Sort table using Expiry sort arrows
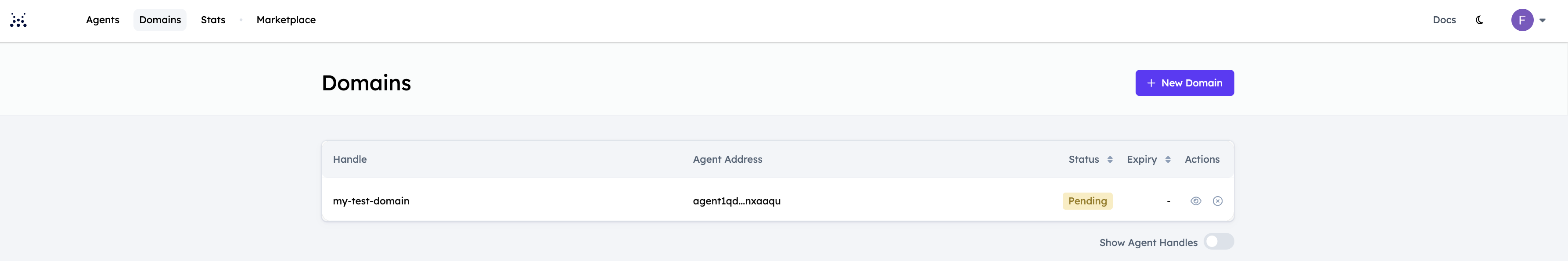This screenshot has width=1568, height=261. point(1168,159)
